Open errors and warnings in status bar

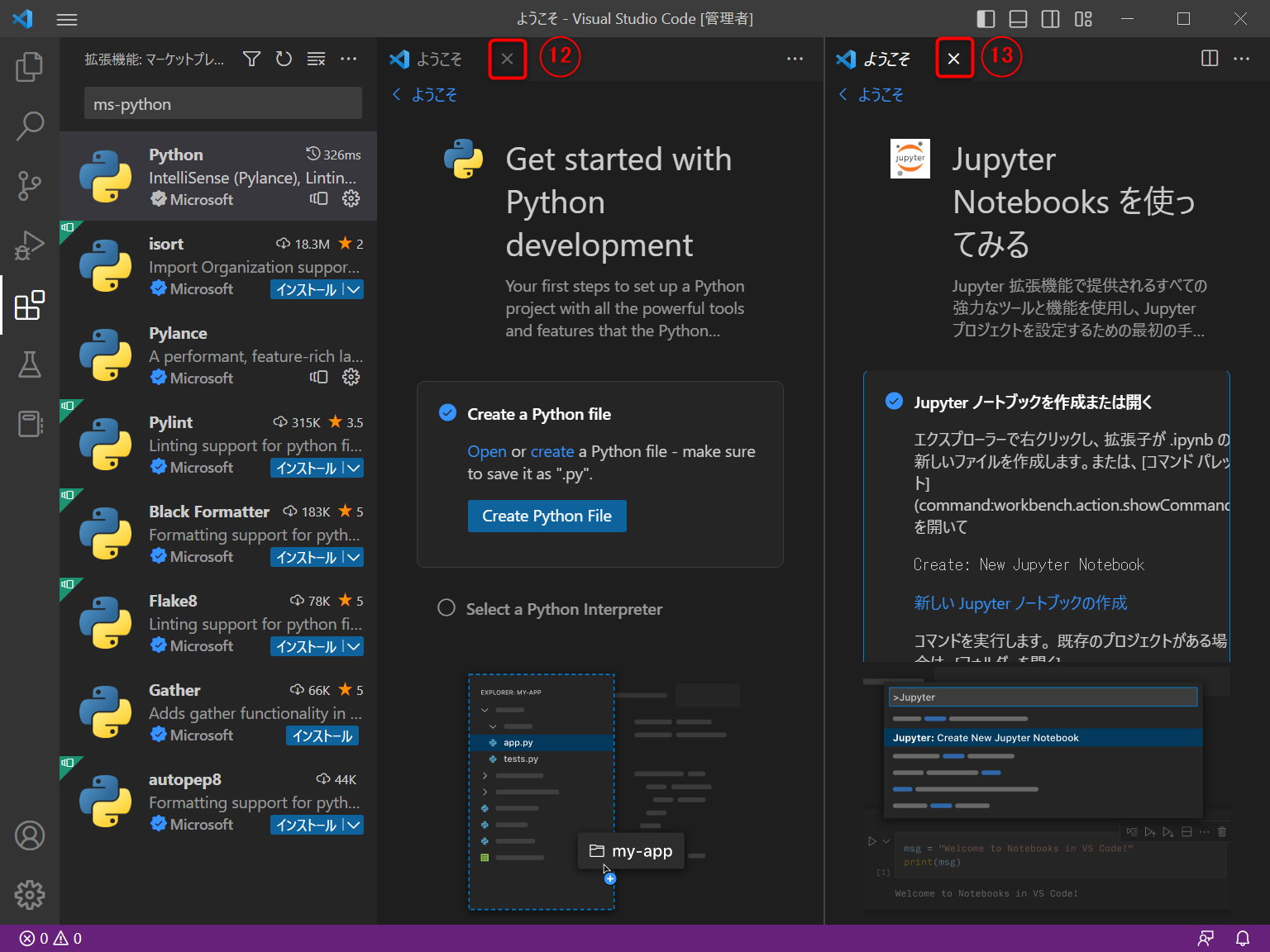(51, 938)
